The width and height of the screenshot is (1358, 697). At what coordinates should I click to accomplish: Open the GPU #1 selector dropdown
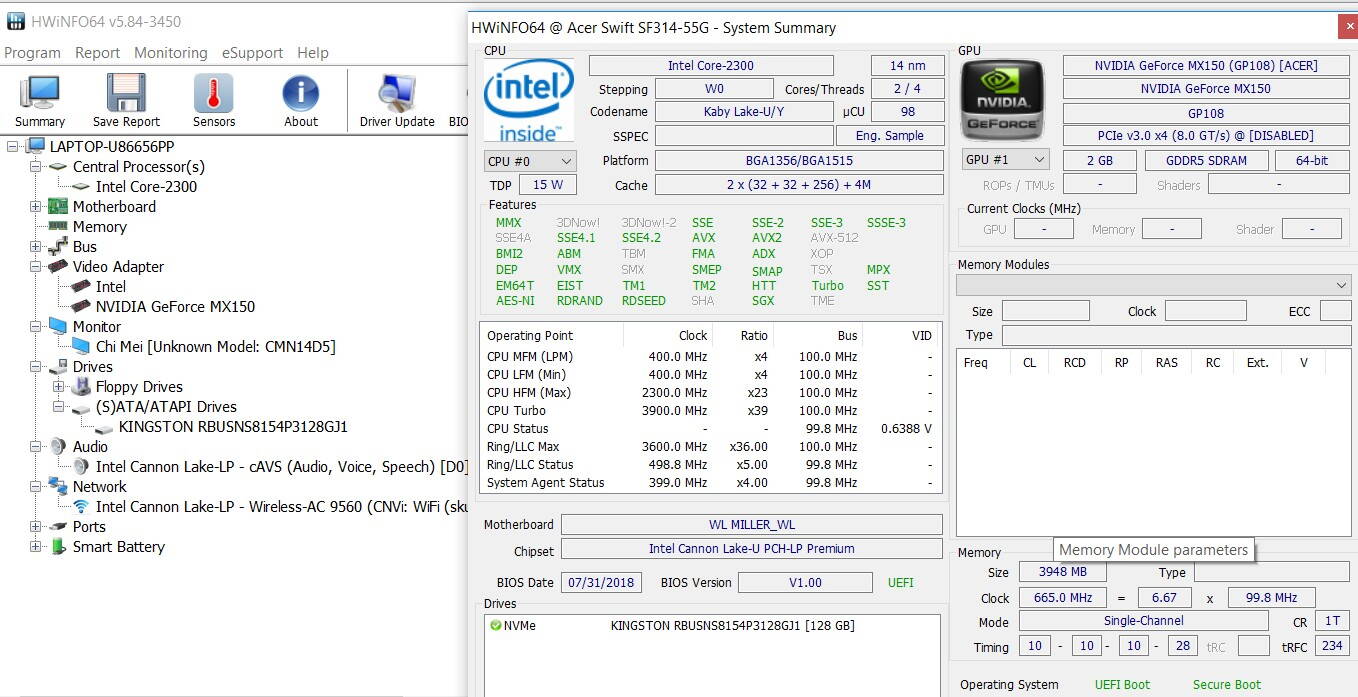(x=1005, y=160)
